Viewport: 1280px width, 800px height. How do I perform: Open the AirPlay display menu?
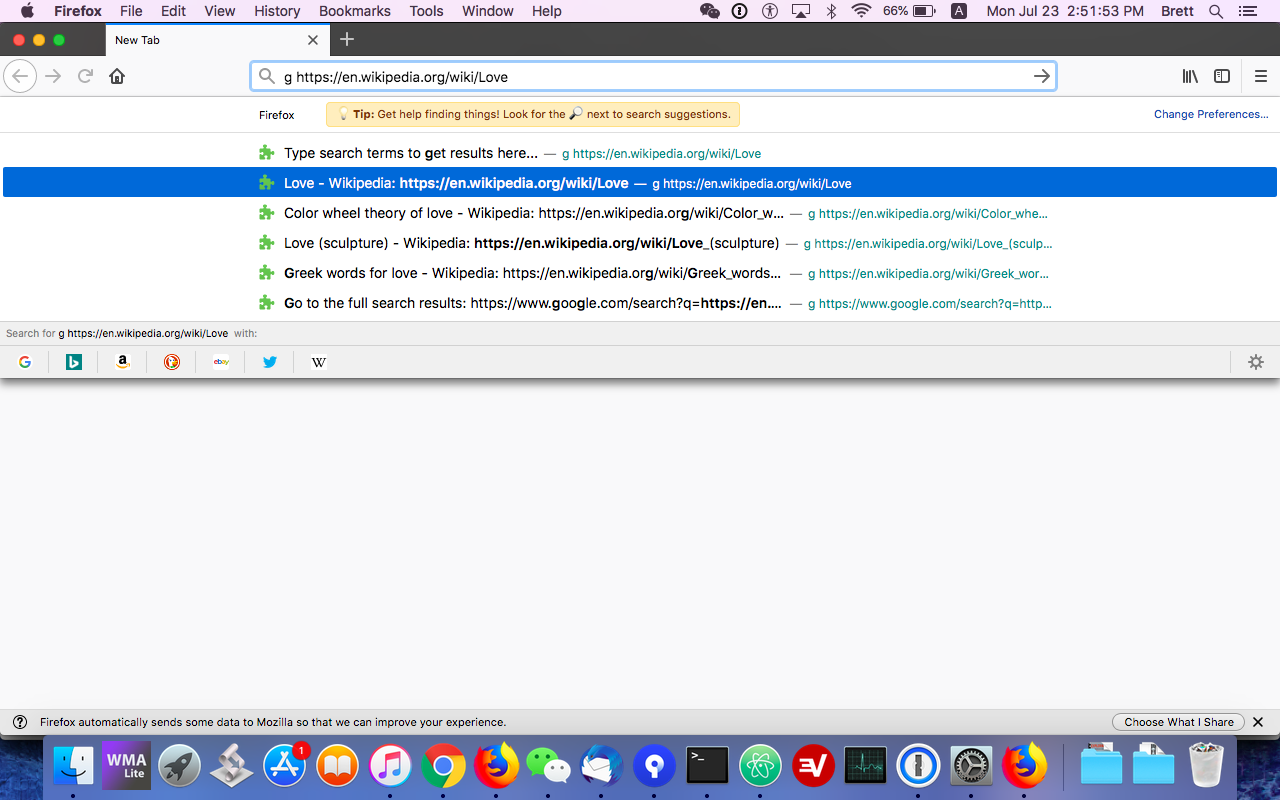pyautogui.click(x=800, y=11)
